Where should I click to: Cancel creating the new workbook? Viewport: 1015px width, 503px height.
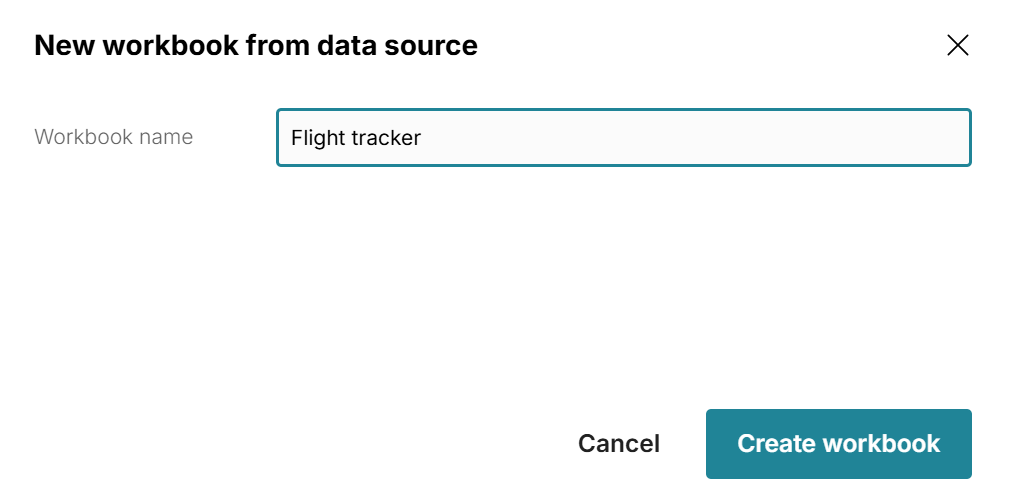(x=618, y=444)
